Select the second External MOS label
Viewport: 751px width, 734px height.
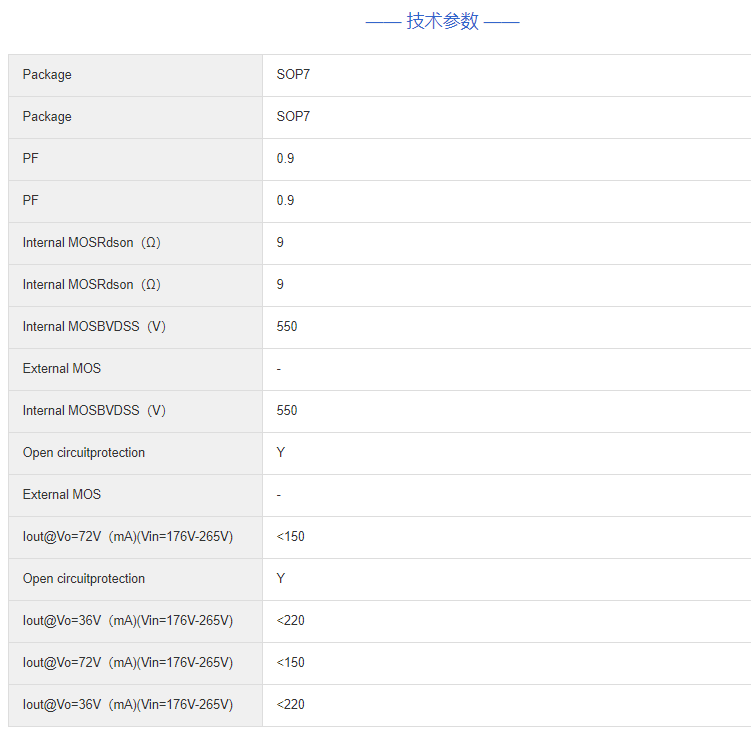[x=62, y=495]
